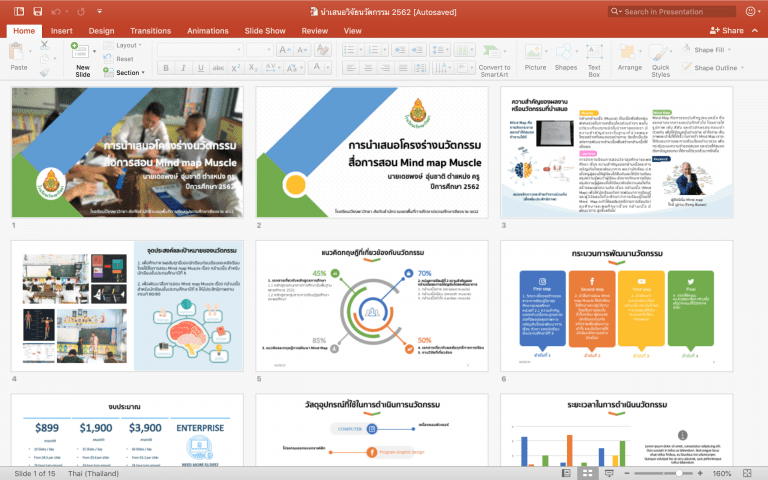
Task: Toggle Underline formatting
Action: click(200, 68)
